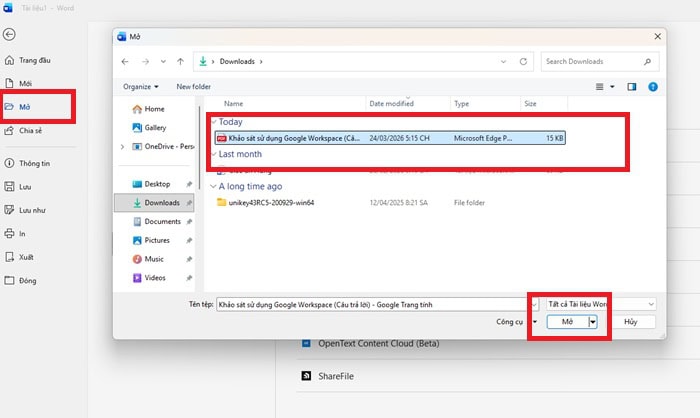Refresh the Downloads folder listing
The height and width of the screenshot is (418, 700).
(x=522, y=62)
